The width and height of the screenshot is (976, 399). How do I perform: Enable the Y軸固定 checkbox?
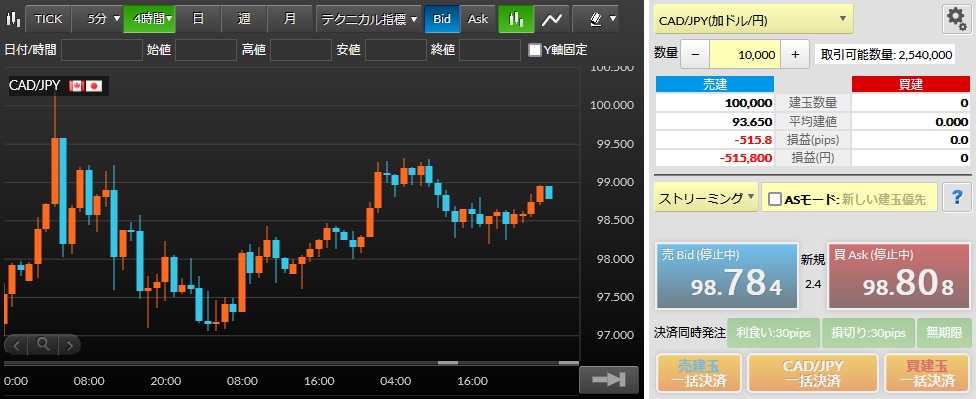535,50
